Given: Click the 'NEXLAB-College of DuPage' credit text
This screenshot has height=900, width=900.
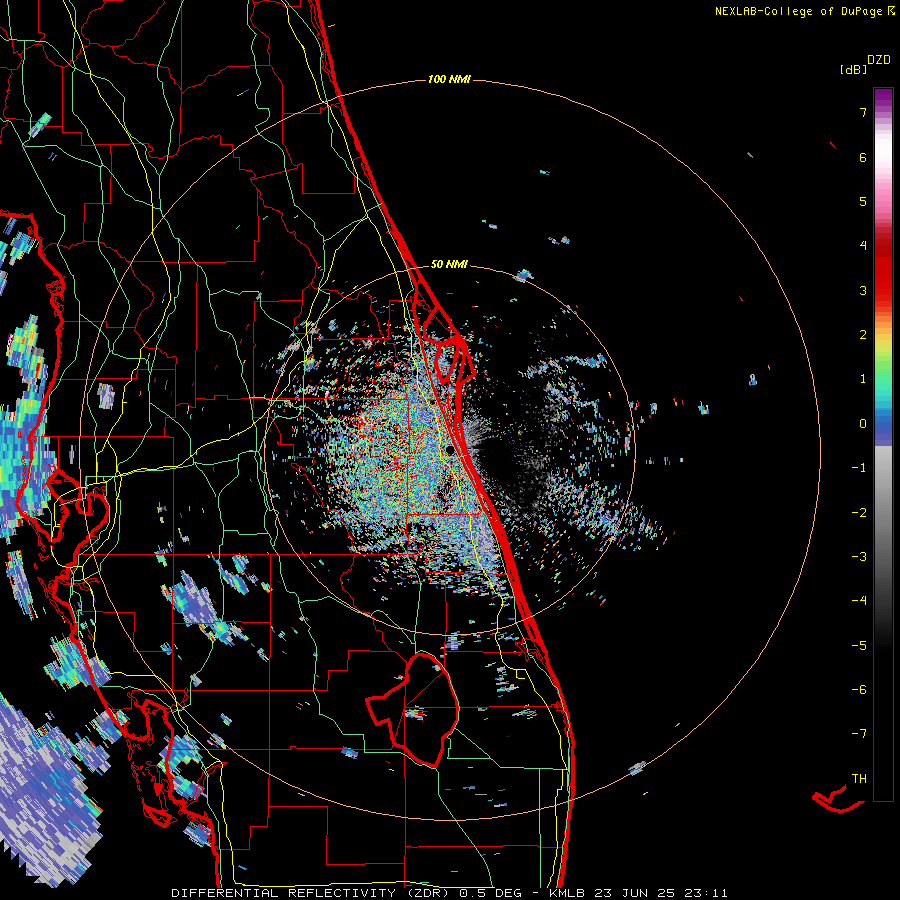Looking at the screenshot, I should pos(800,11).
